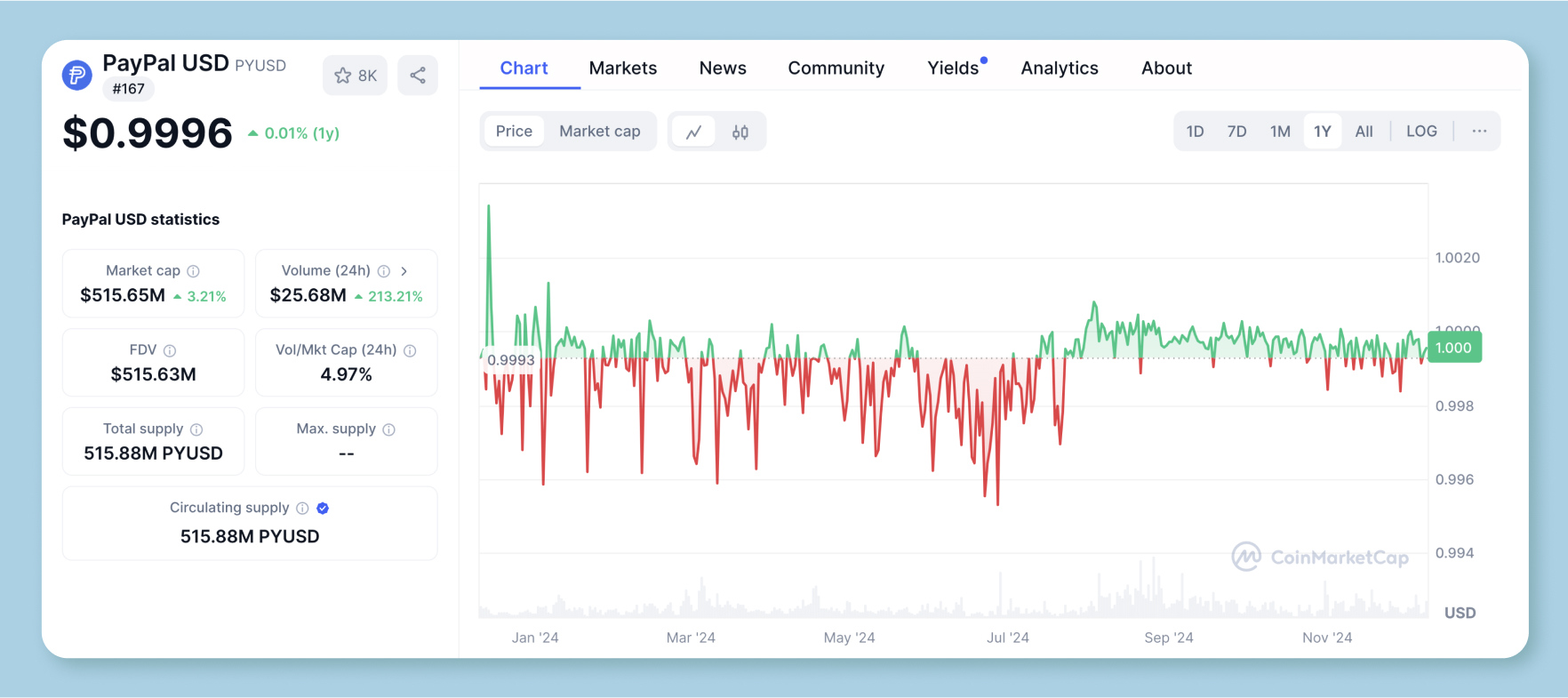
Task: Set chart range to 7D
Action: pyautogui.click(x=1236, y=132)
